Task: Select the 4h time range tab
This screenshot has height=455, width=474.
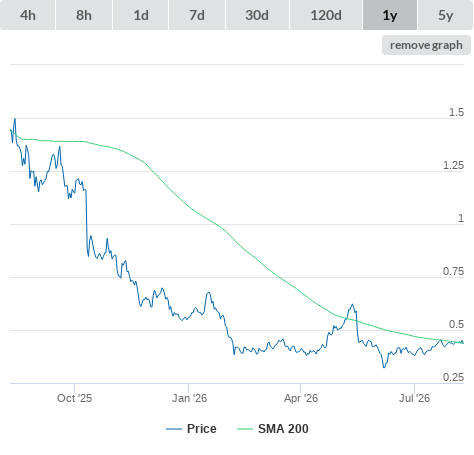Action: [28, 15]
